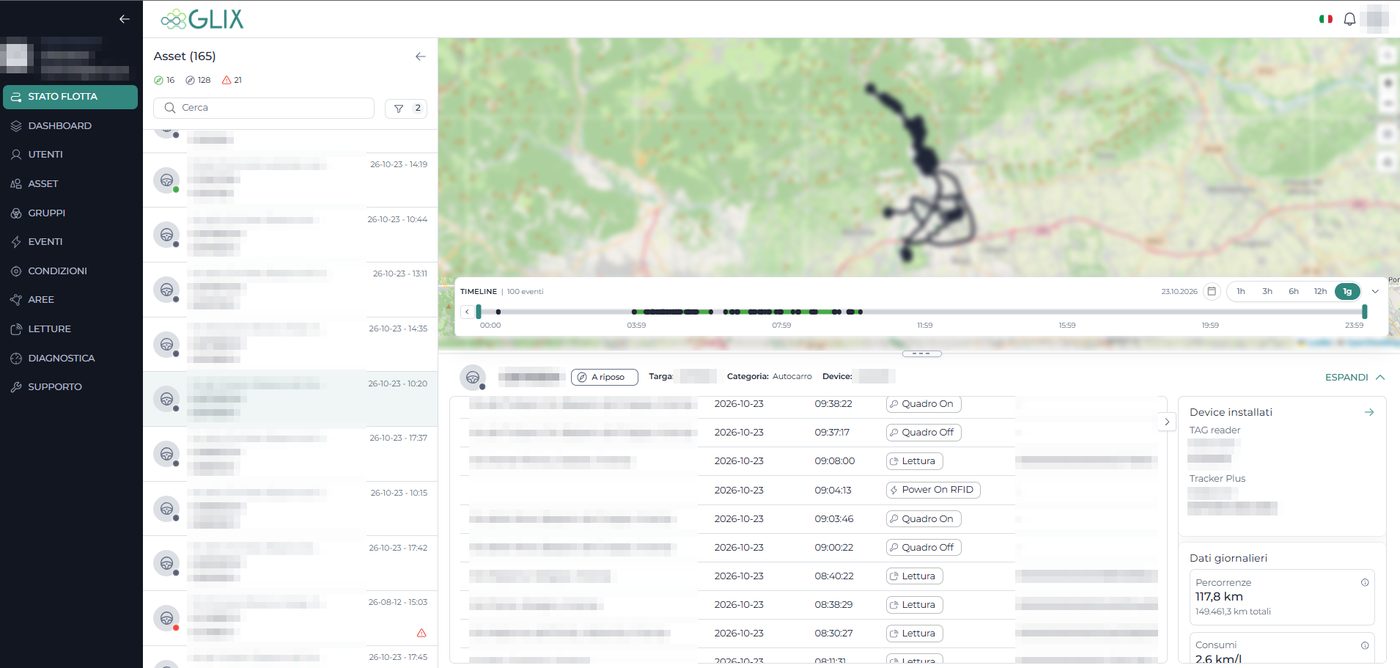Set timeline range to 1h

[1241, 291]
